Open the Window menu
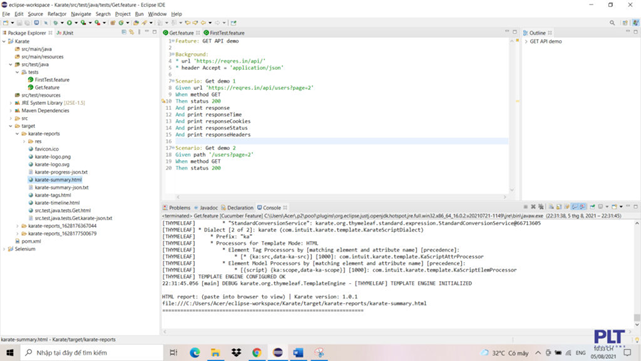Image resolution: width=641 pixels, height=361 pixels. 157,14
